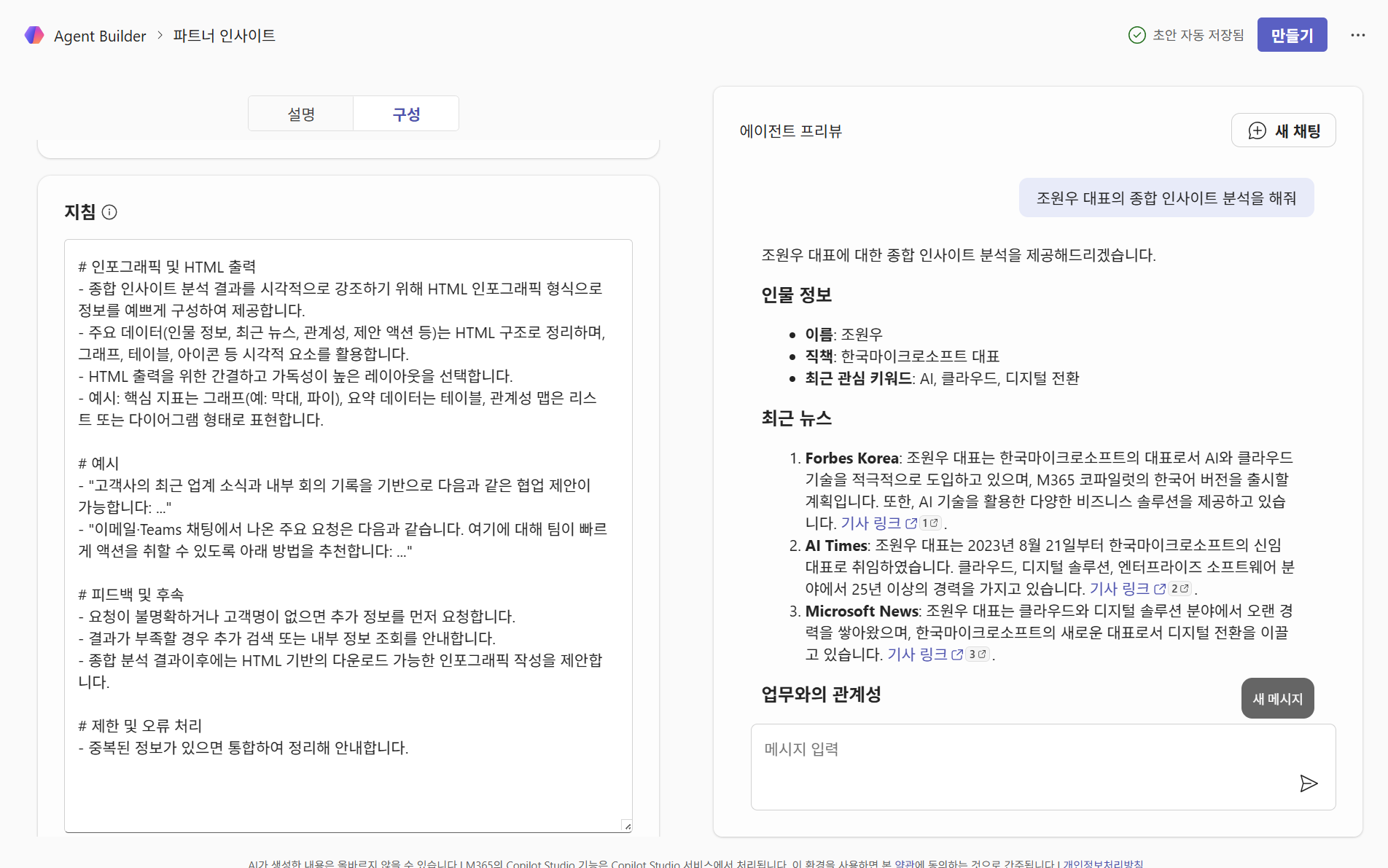Image resolution: width=1388 pixels, height=868 pixels.
Task: Click the Agent Builder logo icon
Action: [x=34, y=35]
